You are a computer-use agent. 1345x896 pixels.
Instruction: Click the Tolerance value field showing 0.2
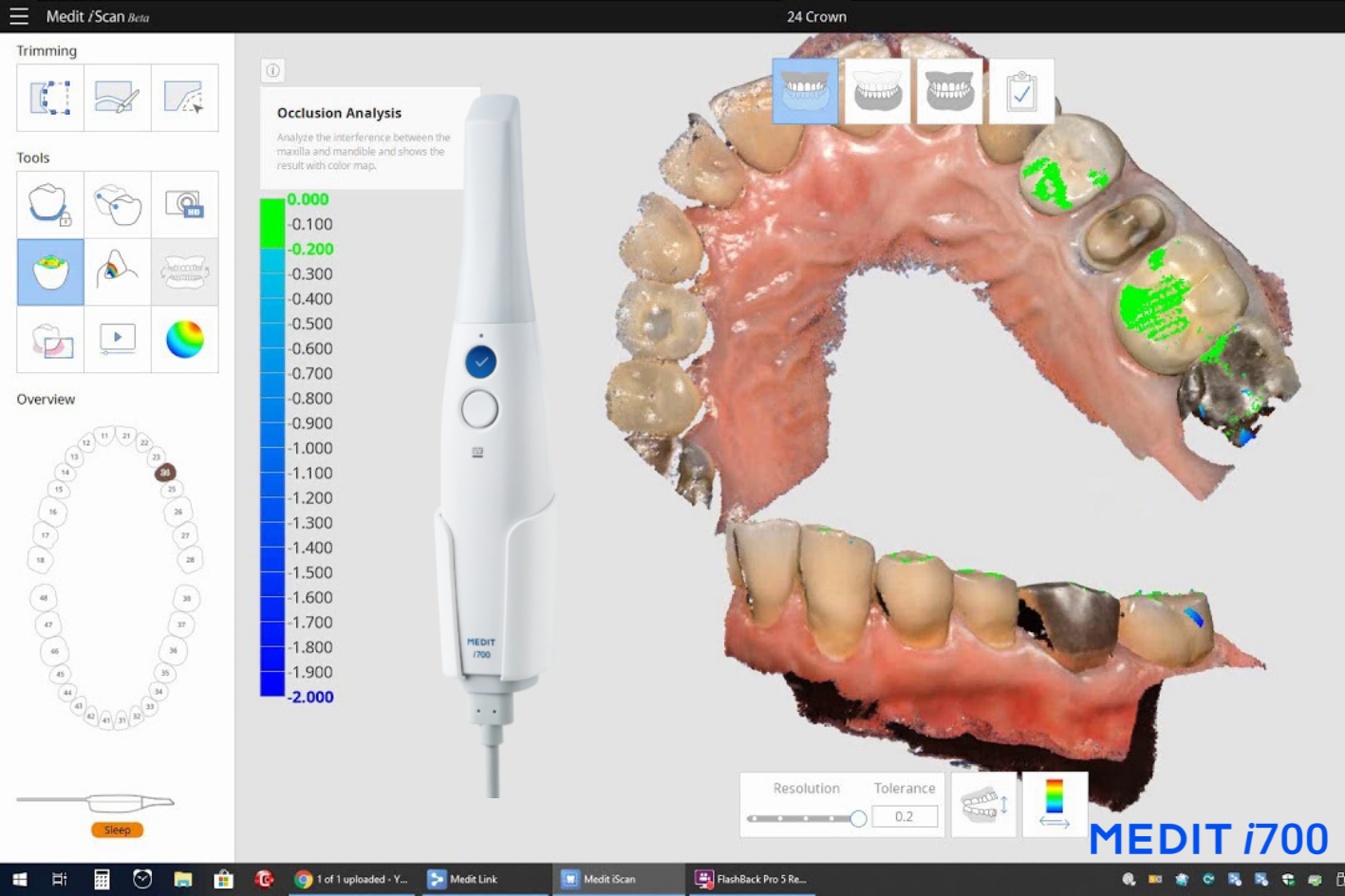coord(904,816)
